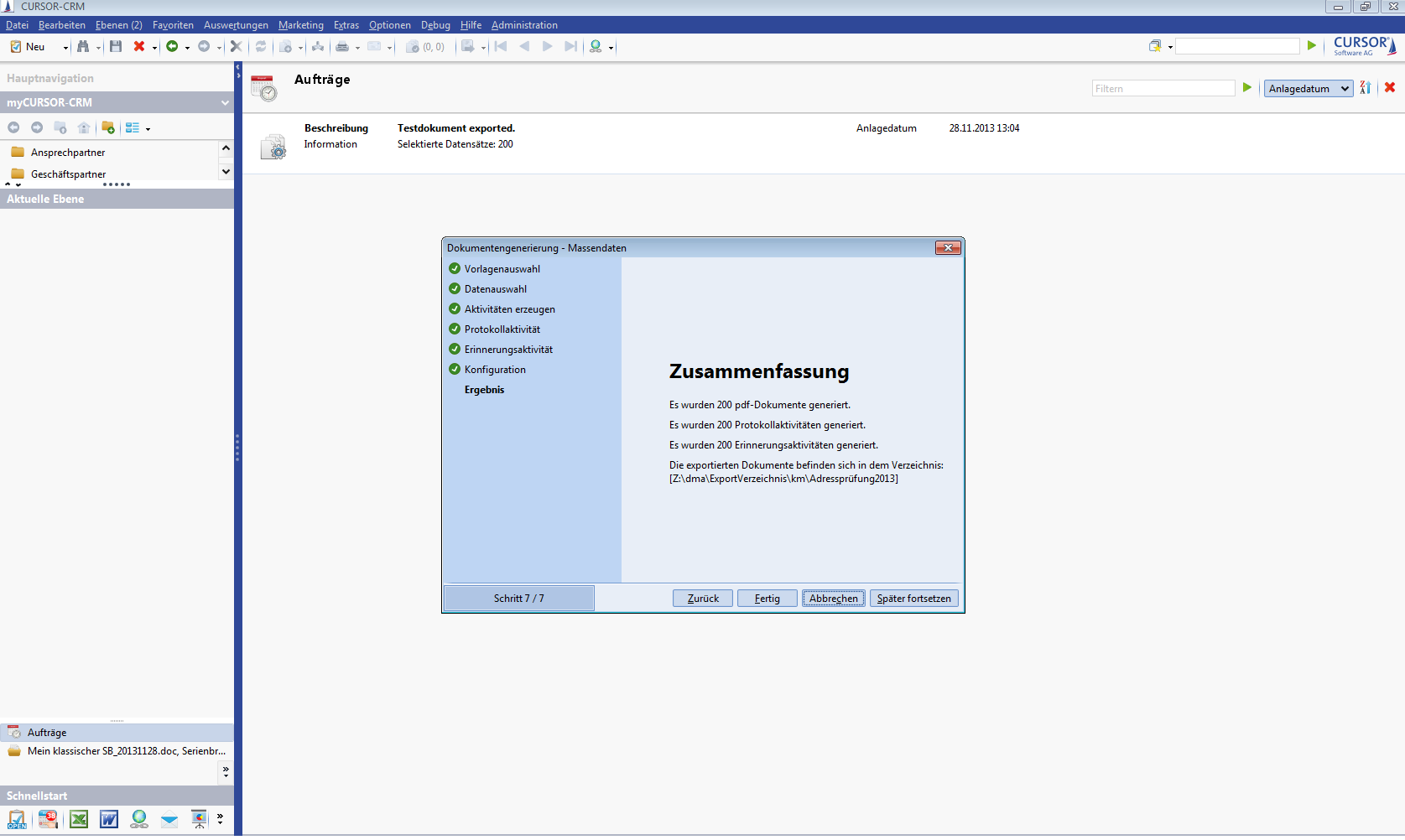Open the Anlagedatum sort dropdown

click(1308, 89)
